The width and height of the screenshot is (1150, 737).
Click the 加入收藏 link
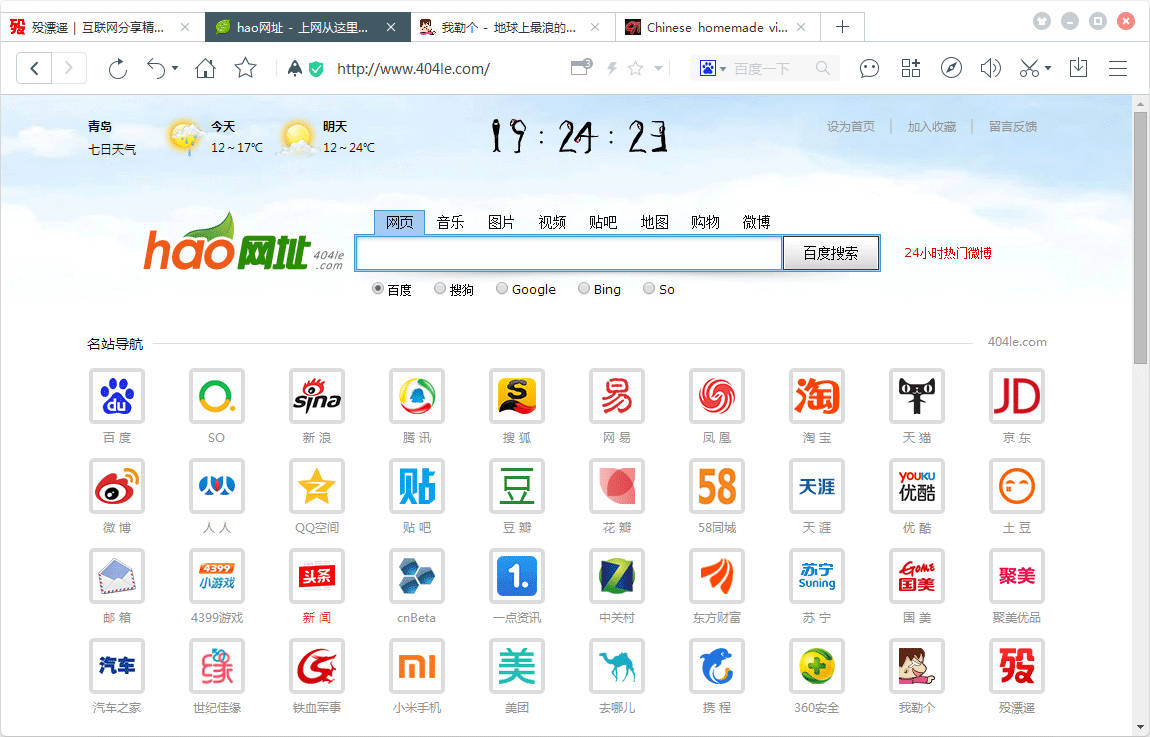(931, 127)
